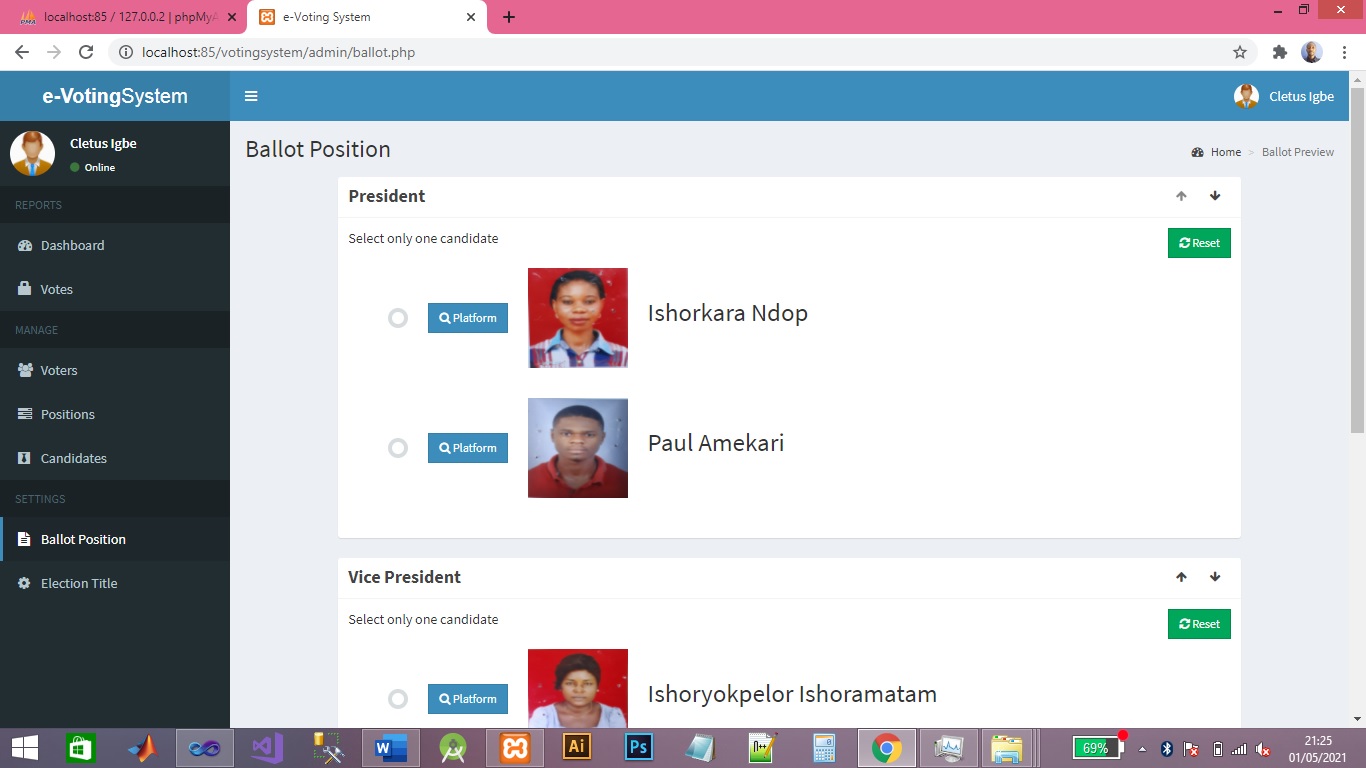Select the Votes padlock icon in sidebar

point(25,289)
